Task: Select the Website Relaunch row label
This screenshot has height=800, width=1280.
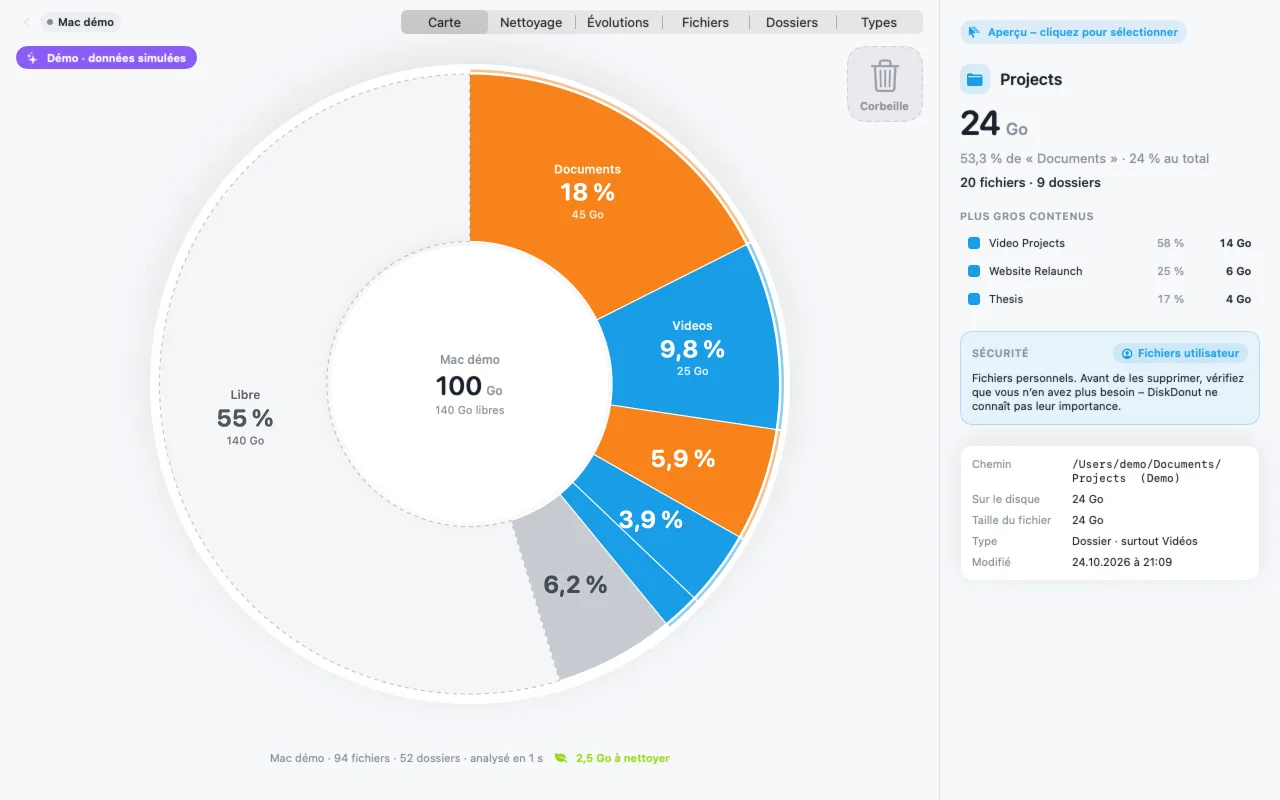Action: pos(1035,271)
